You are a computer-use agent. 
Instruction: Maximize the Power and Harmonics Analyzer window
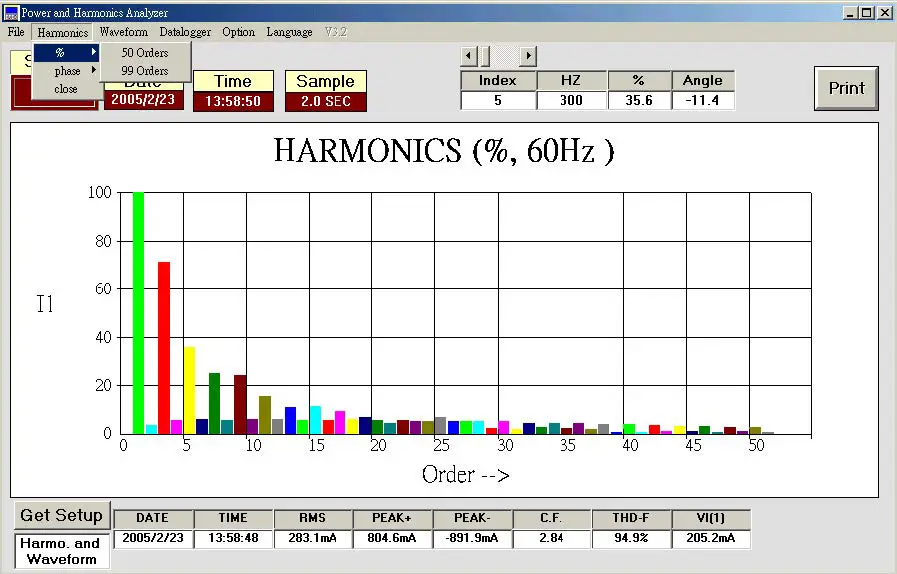(x=867, y=13)
